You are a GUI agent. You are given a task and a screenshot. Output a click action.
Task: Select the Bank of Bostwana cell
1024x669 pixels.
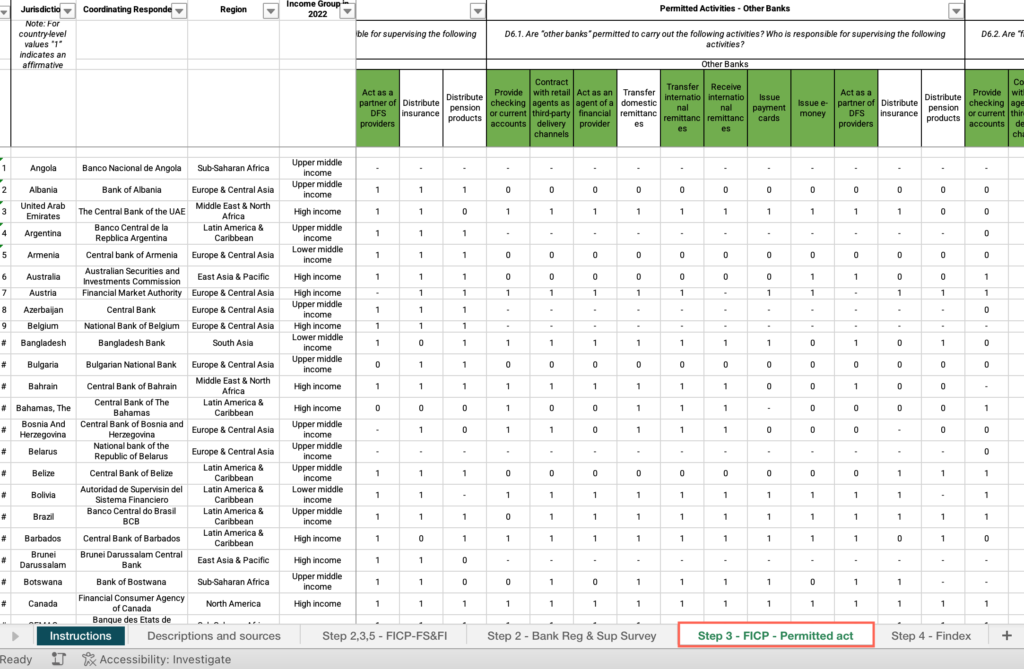click(x=131, y=581)
